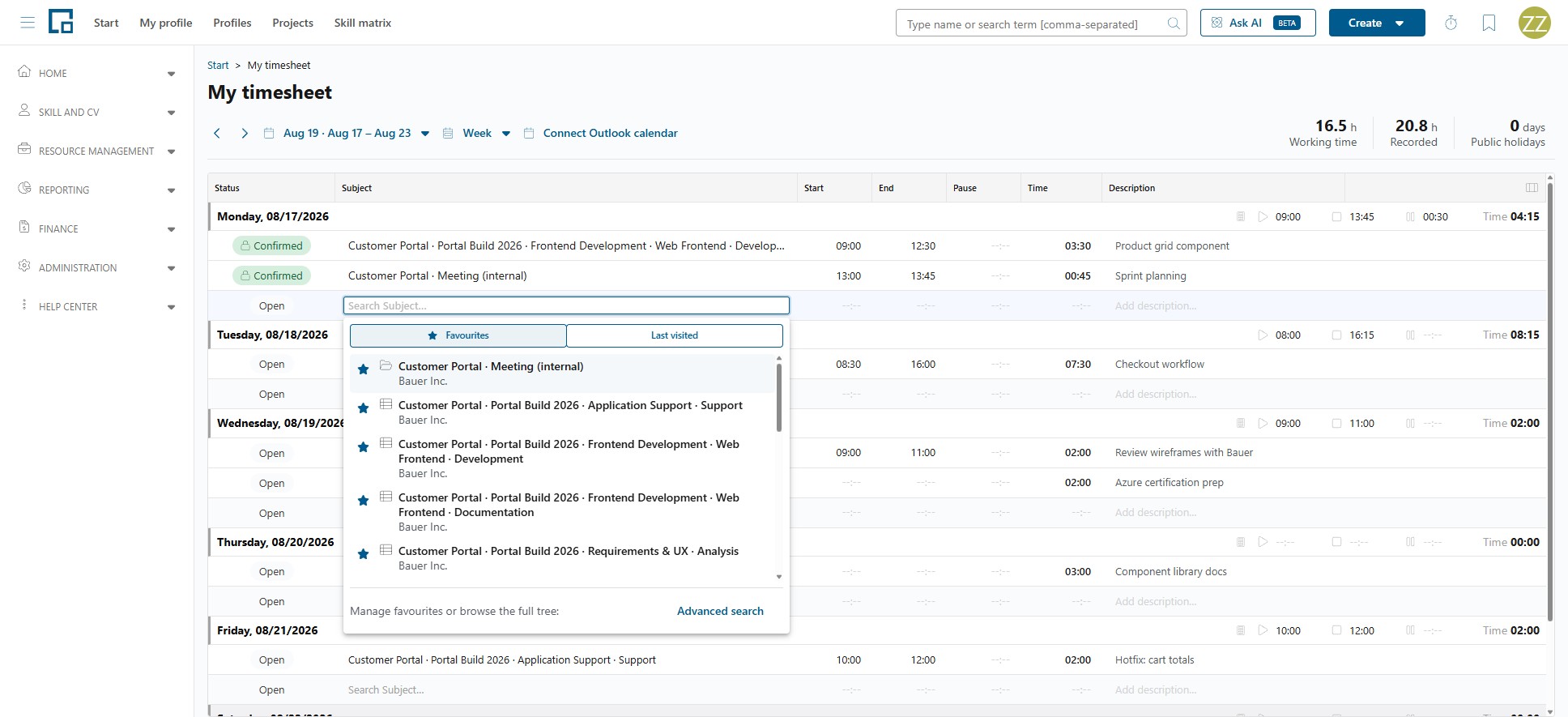Switch to the Favourites tab

click(x=458, y=335)
